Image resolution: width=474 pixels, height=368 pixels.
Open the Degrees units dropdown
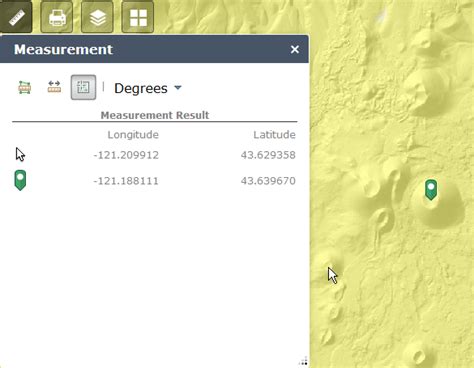[148, 88]
